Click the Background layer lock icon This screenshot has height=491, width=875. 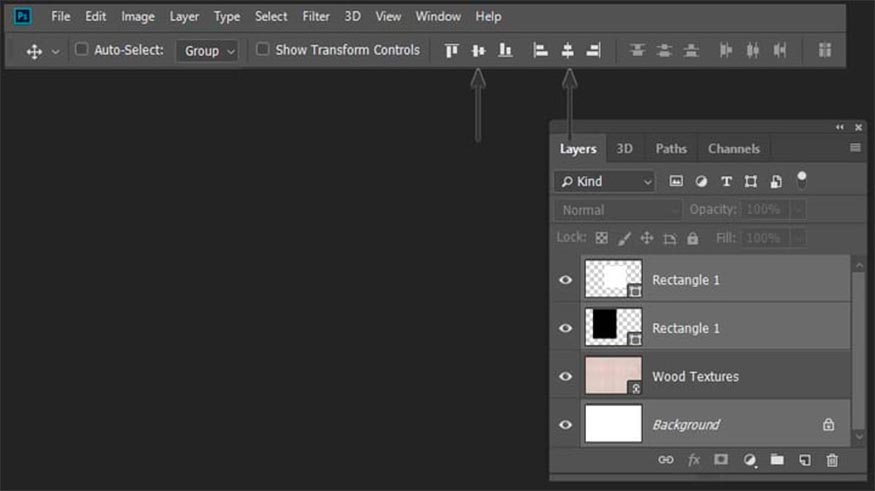coord(828,425)
